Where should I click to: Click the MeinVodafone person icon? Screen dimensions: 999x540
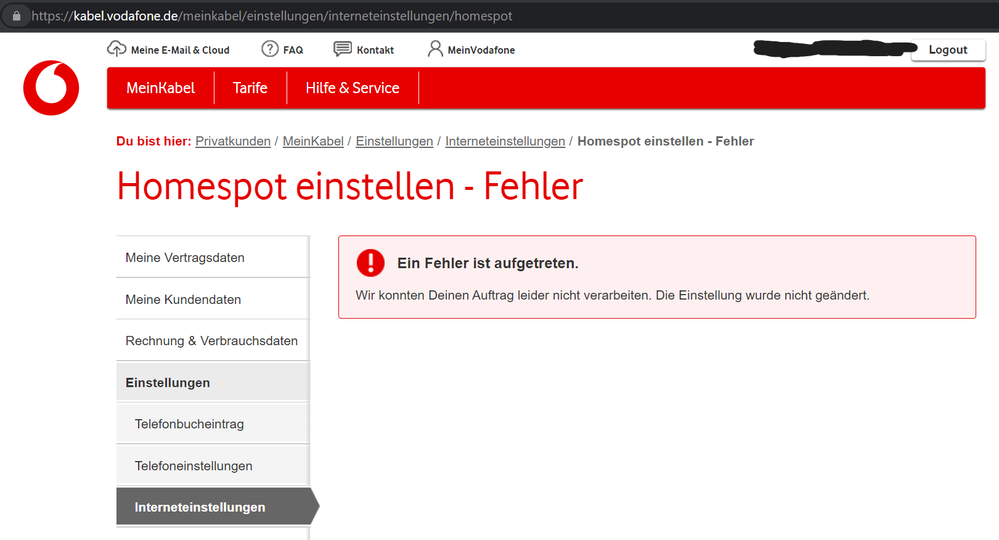435,49
